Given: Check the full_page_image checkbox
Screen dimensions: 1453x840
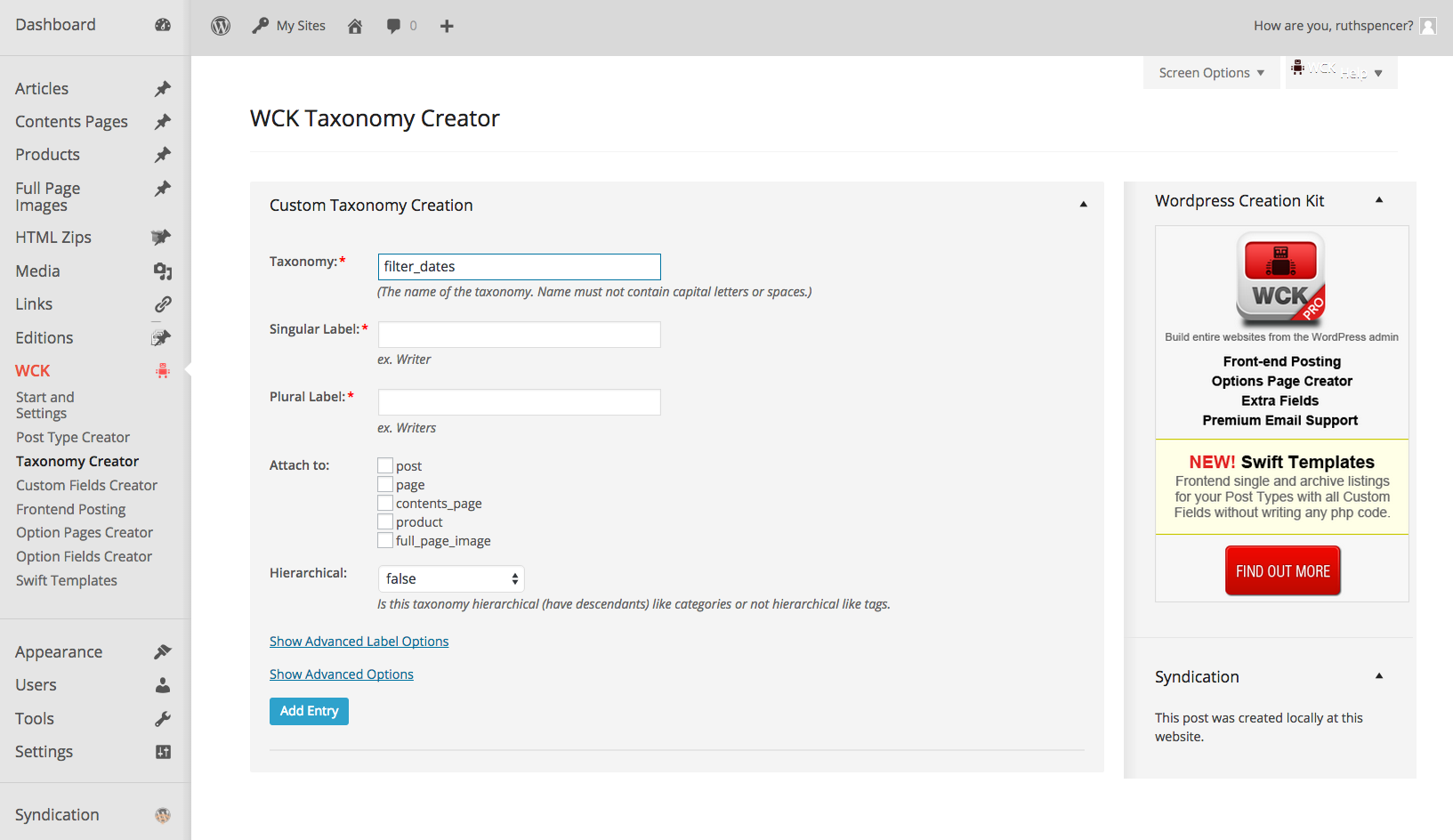Looking at the screenshot, I should click(x=385, y=540).
